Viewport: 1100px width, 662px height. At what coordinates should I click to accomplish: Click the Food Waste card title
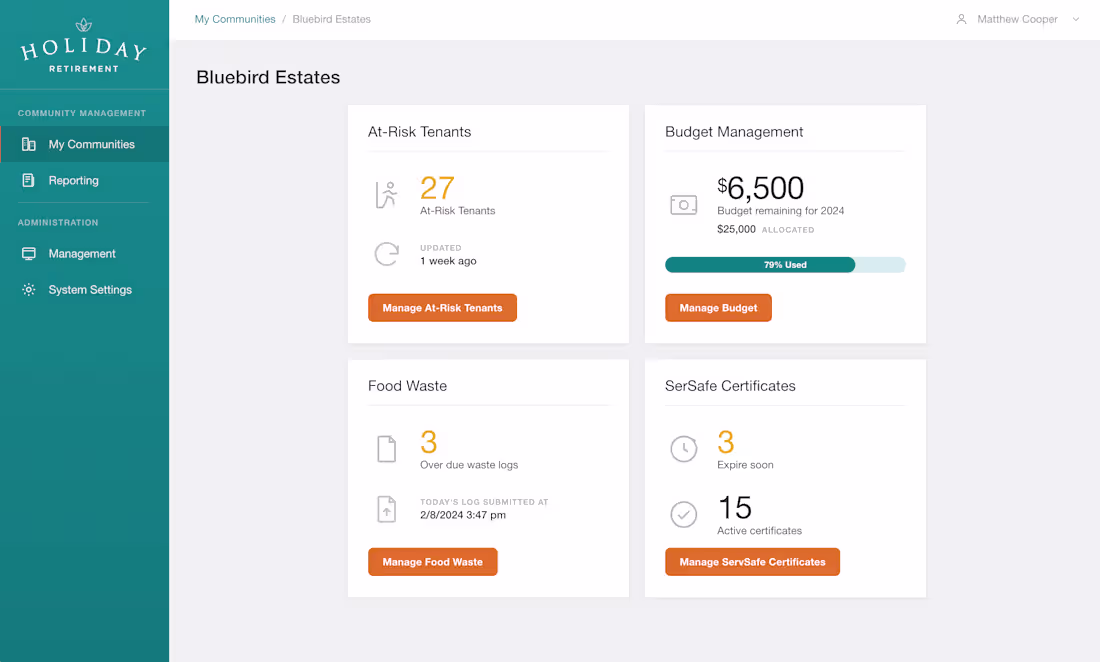pos(407,386)
